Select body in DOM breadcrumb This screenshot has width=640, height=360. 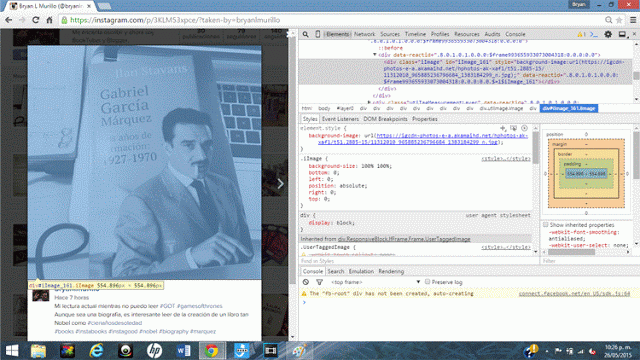click(x=324, y=108)
